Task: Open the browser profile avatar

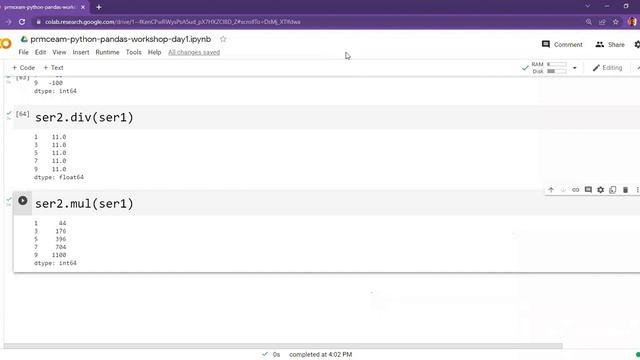Action: 632,22
